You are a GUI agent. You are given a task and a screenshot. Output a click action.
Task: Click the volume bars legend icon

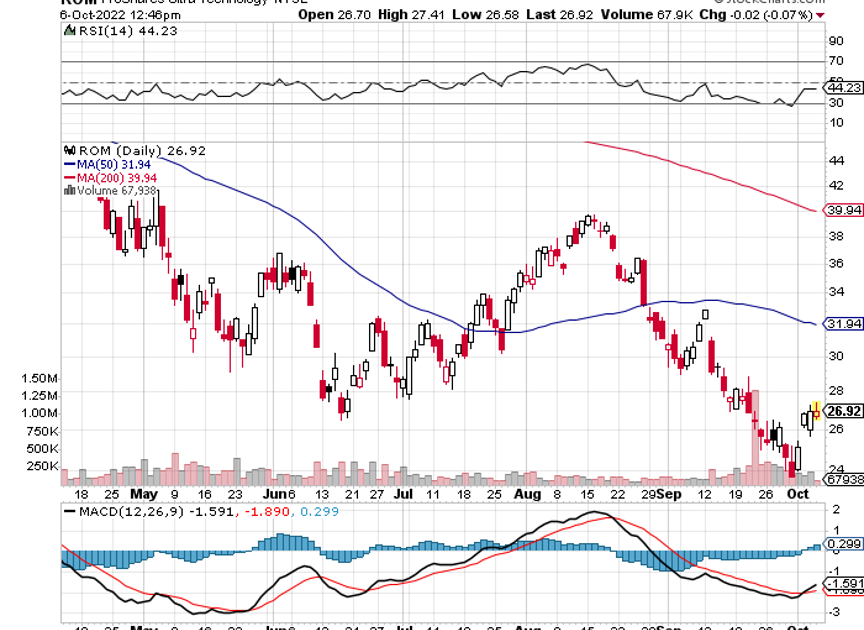pos(69,189)
